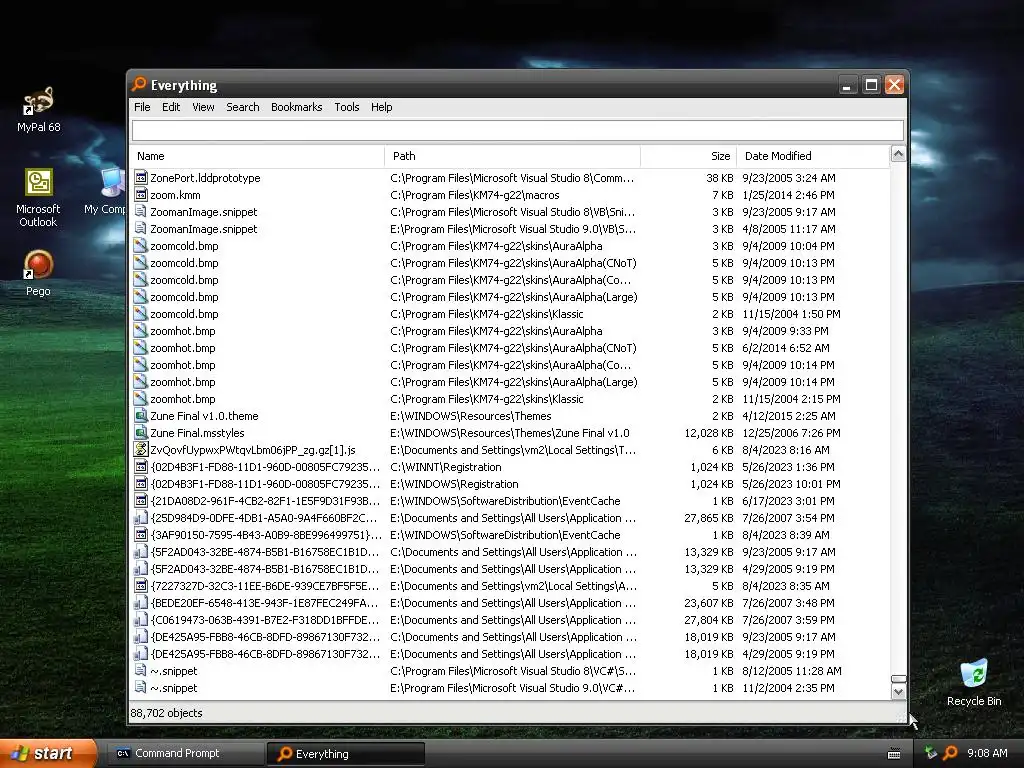The height and width of the screenshot is (768, 1024).
Task: Click zoomhot.bmp icon in AuraAlpha folder row
Action: pos(140,330)
